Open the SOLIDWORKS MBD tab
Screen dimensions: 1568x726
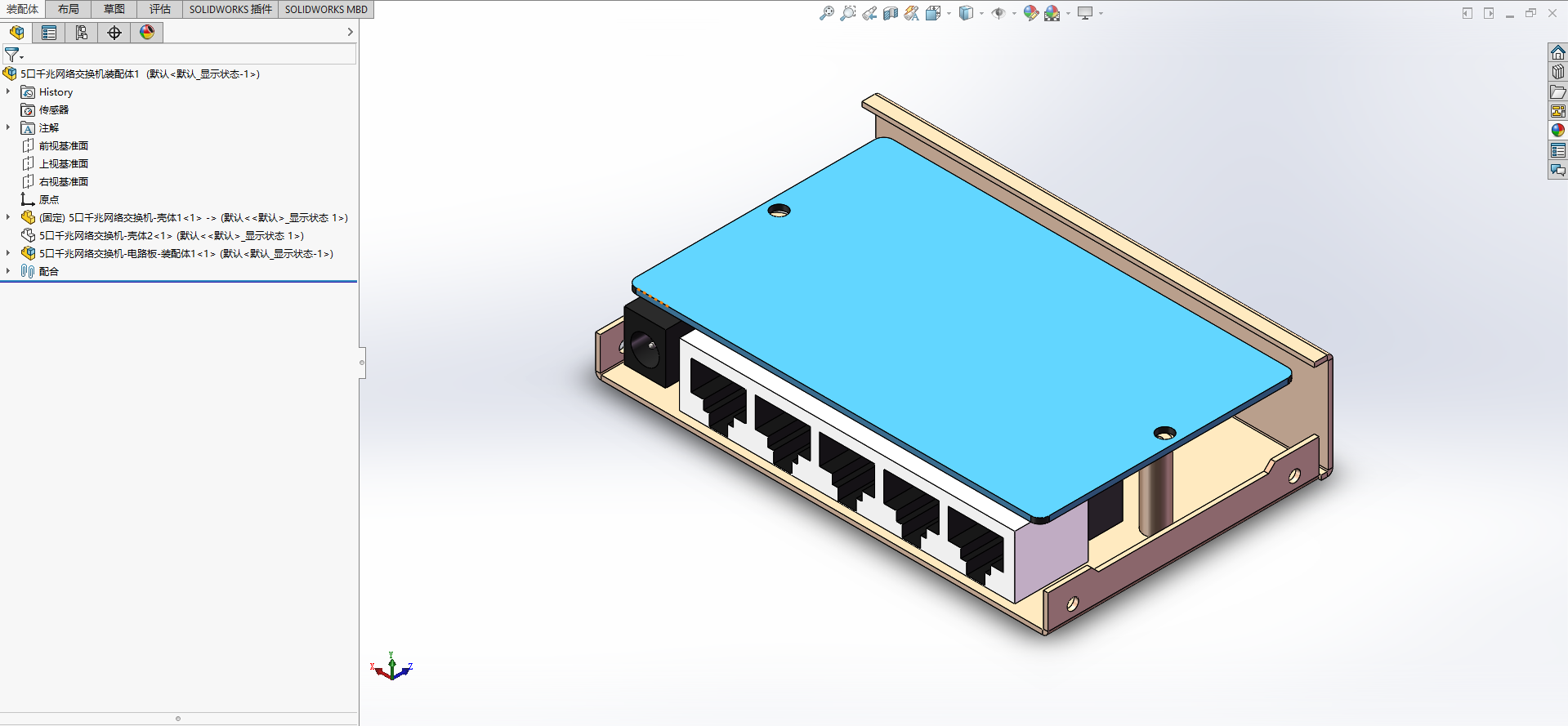[326, 9]
